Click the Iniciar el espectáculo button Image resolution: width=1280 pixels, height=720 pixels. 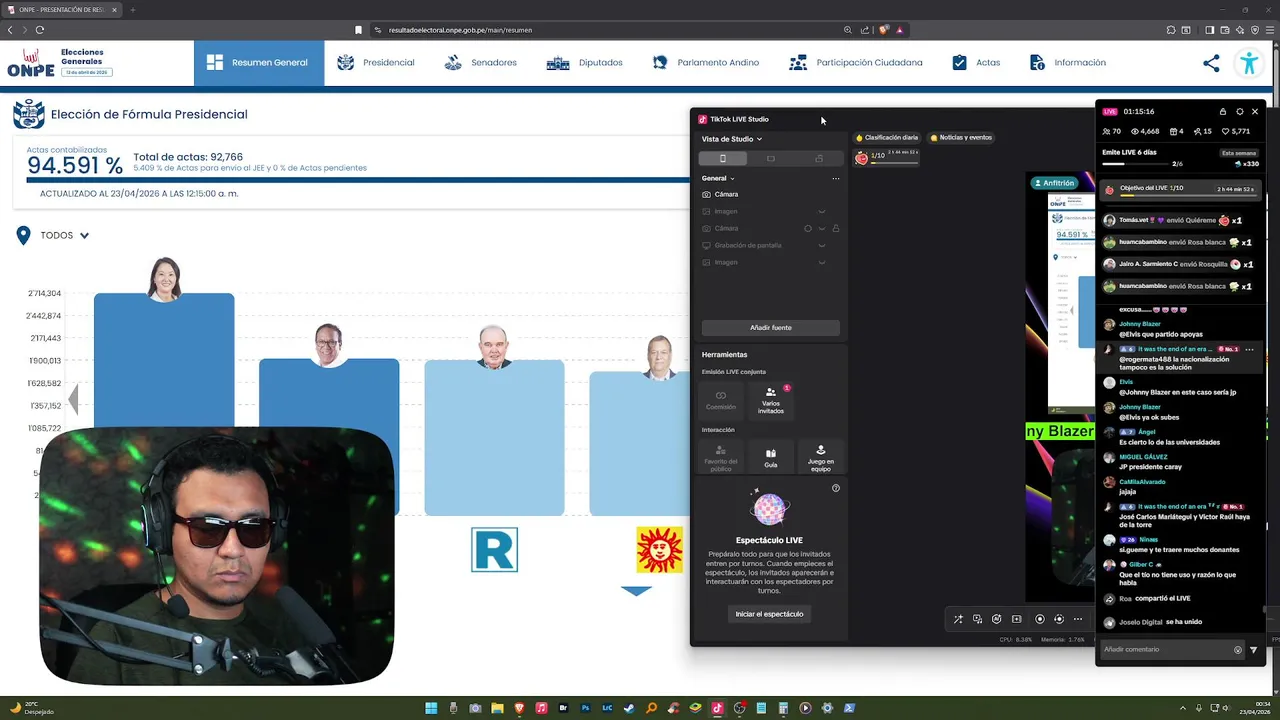(x=769, y=614)
